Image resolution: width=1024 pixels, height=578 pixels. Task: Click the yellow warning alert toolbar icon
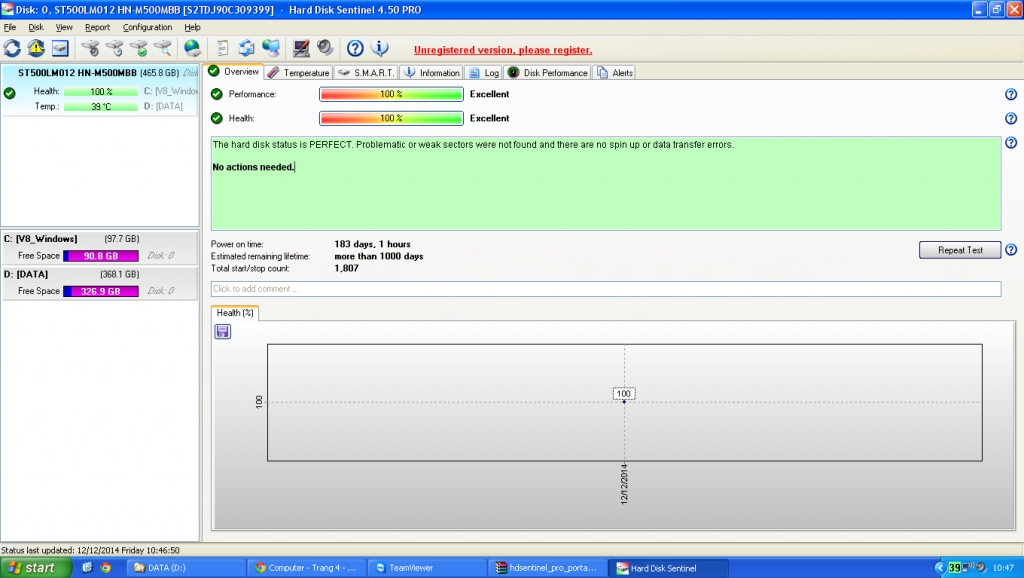(36, 48)
